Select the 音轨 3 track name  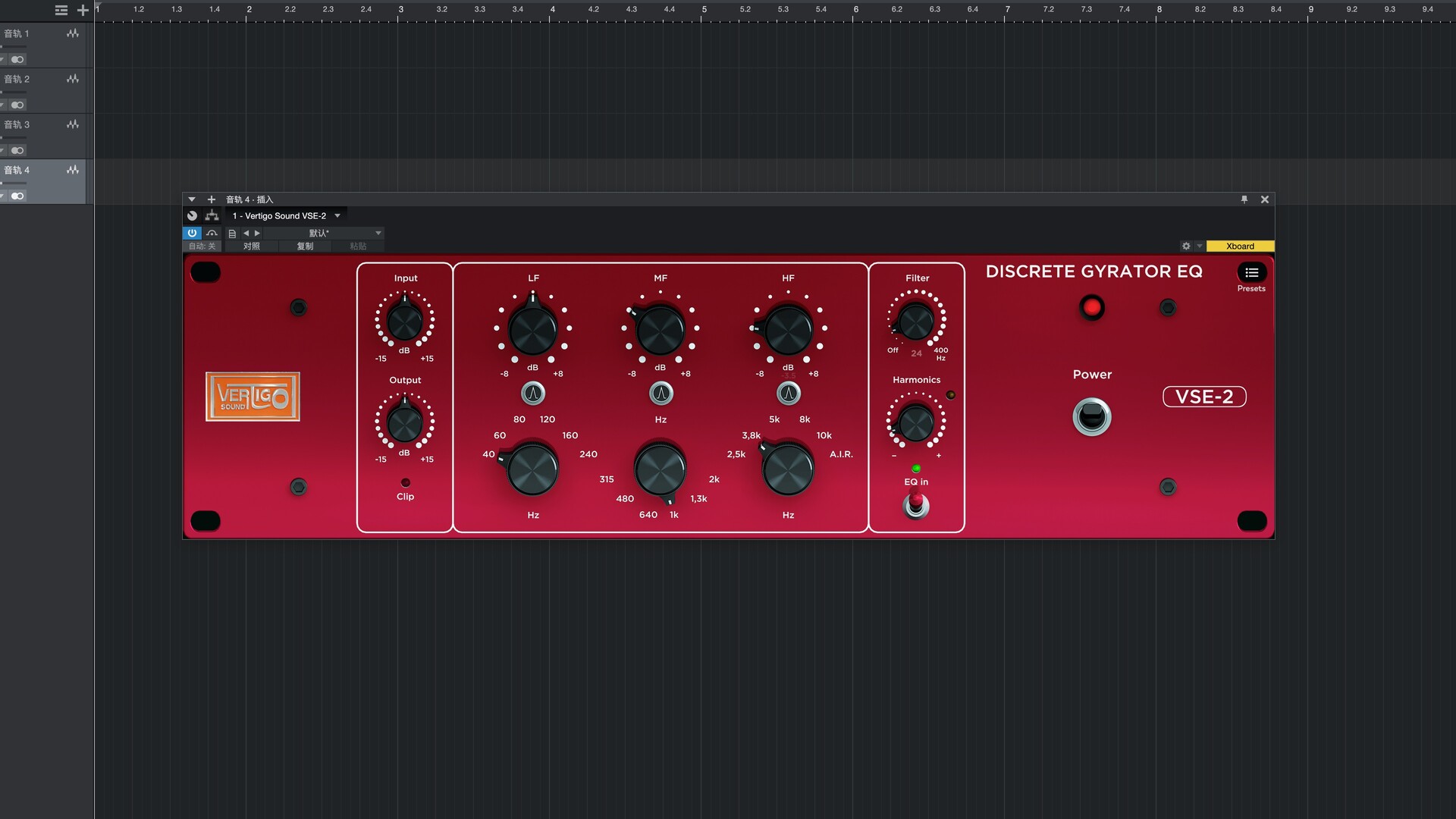click(17, 124)
